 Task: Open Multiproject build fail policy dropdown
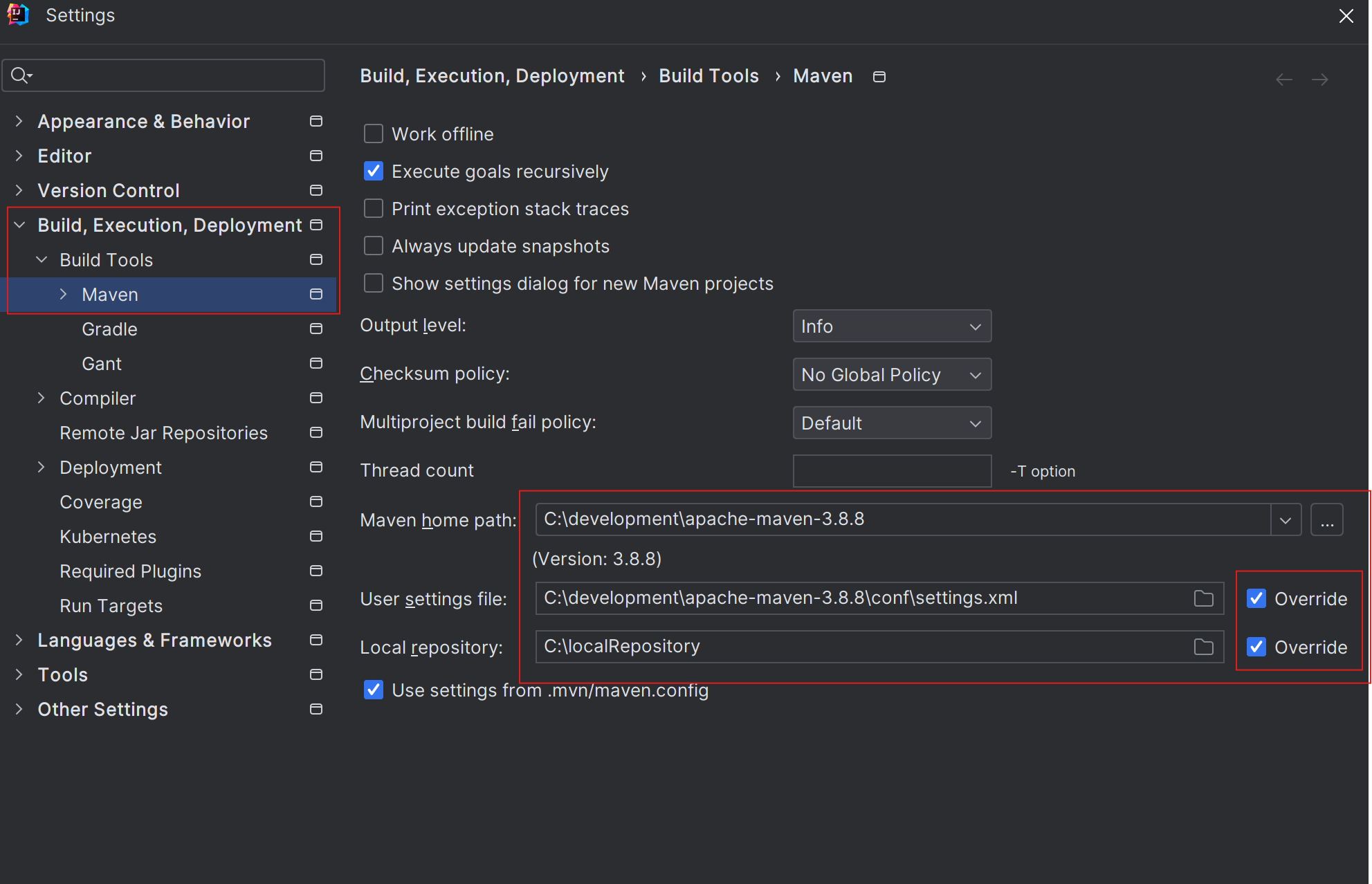coord(891,423)
